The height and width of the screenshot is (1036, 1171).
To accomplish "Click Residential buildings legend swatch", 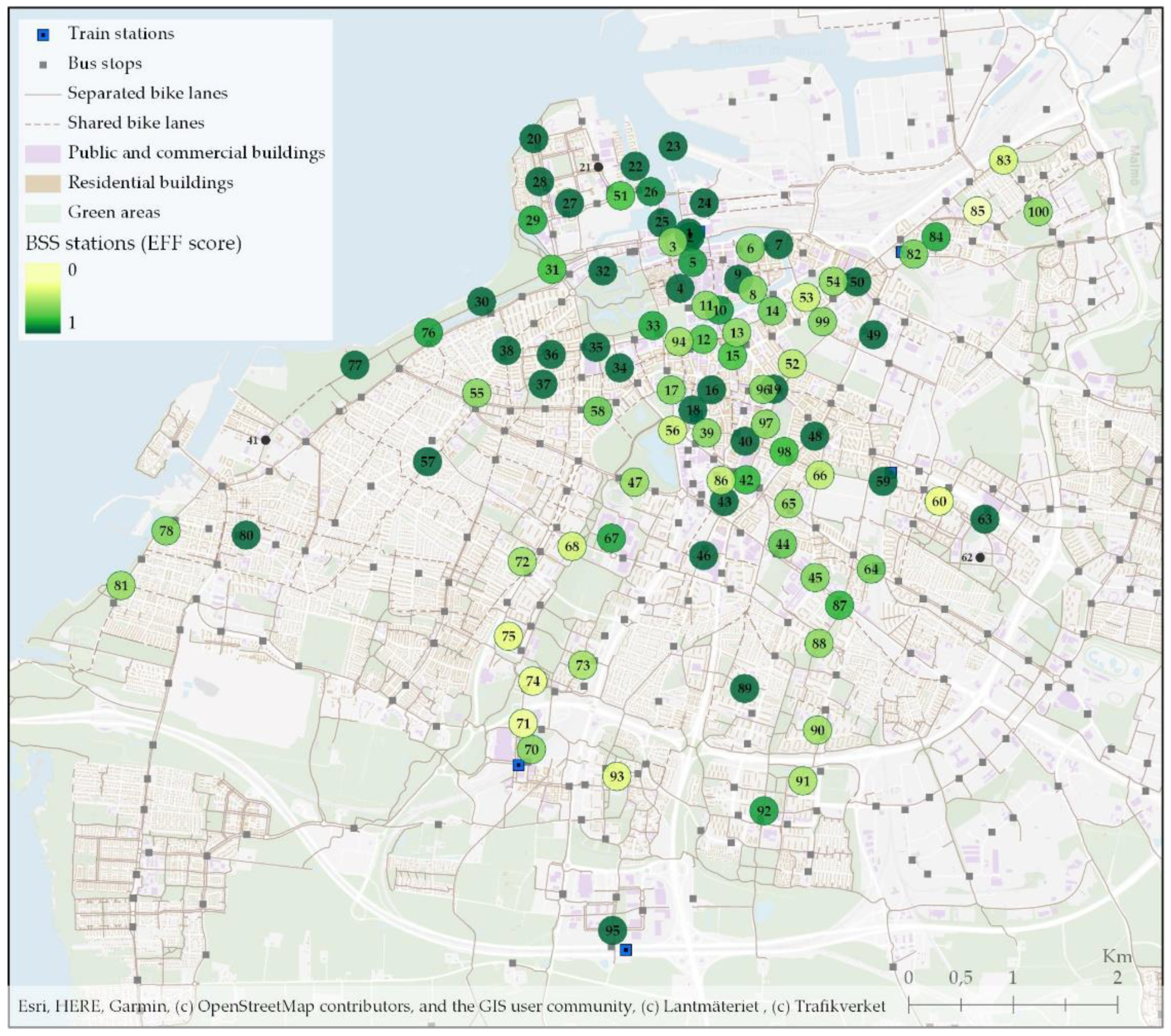I will (43, 183).
